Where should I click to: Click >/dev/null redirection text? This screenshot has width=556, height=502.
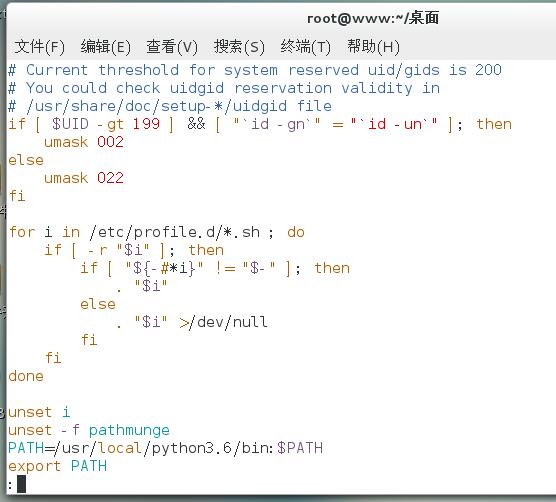click(x=223, y=322)
